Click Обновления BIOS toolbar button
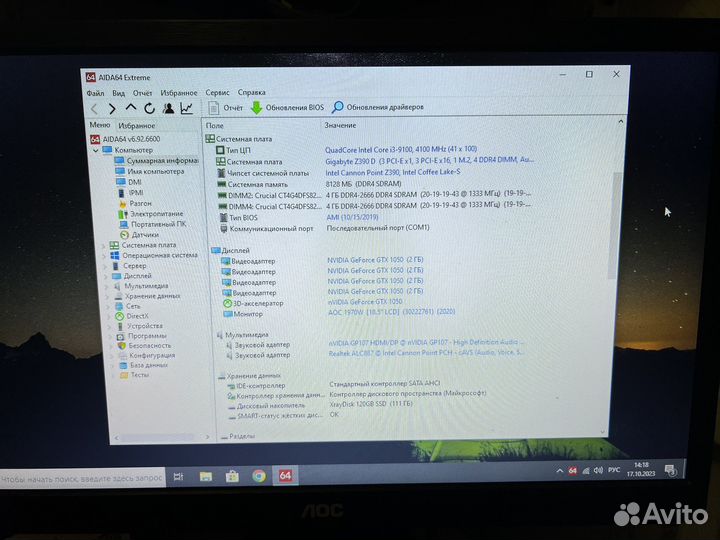 [x=287, y=107]
